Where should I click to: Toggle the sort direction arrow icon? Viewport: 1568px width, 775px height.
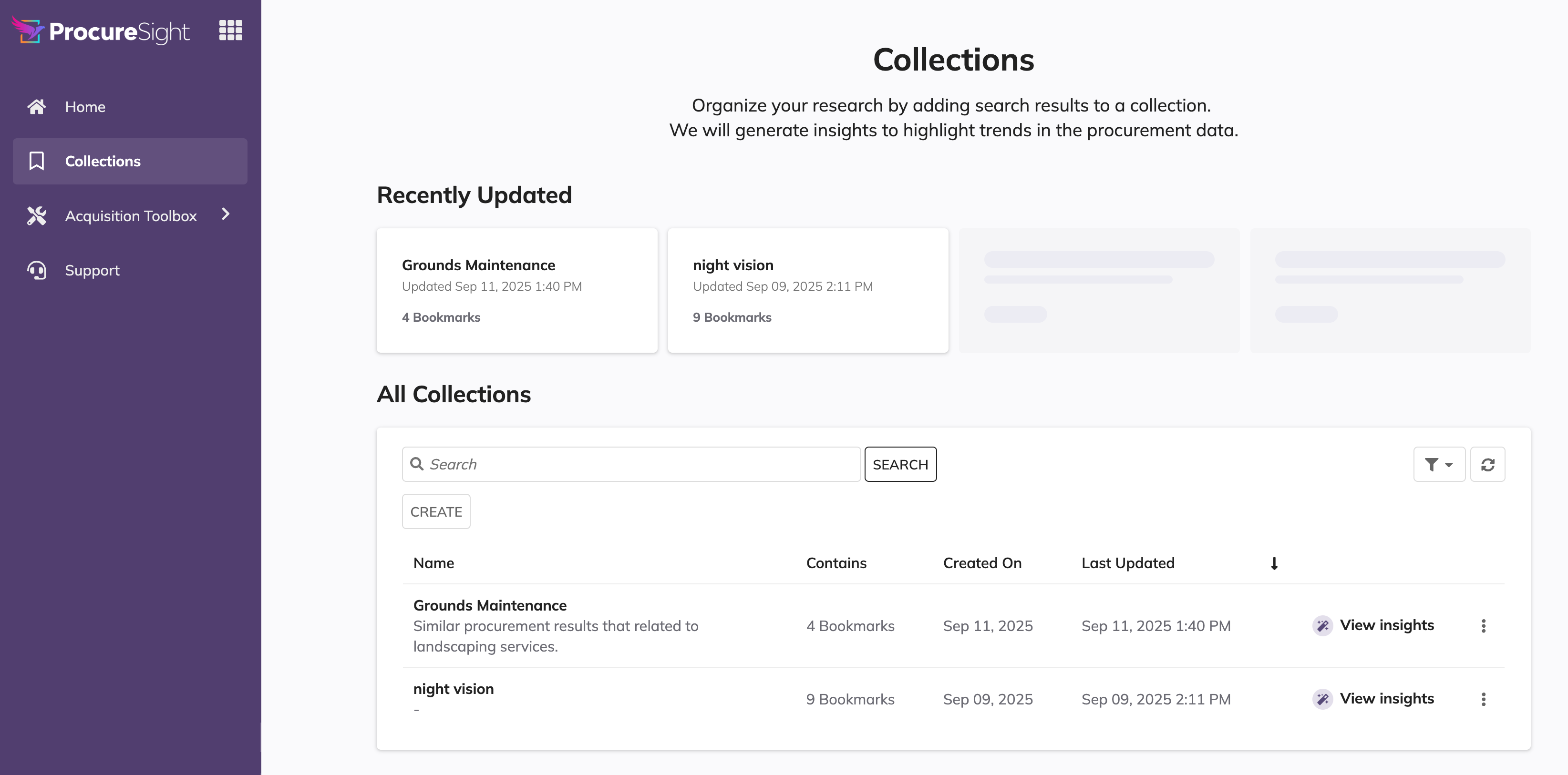tap(1274, 564)
